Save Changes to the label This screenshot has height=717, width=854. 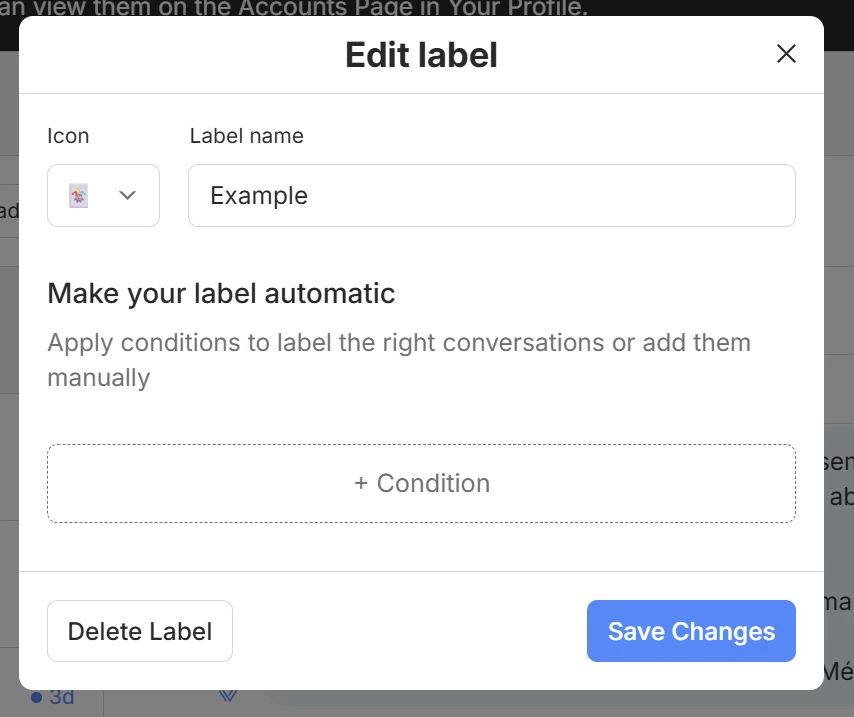tap(691, 631)
